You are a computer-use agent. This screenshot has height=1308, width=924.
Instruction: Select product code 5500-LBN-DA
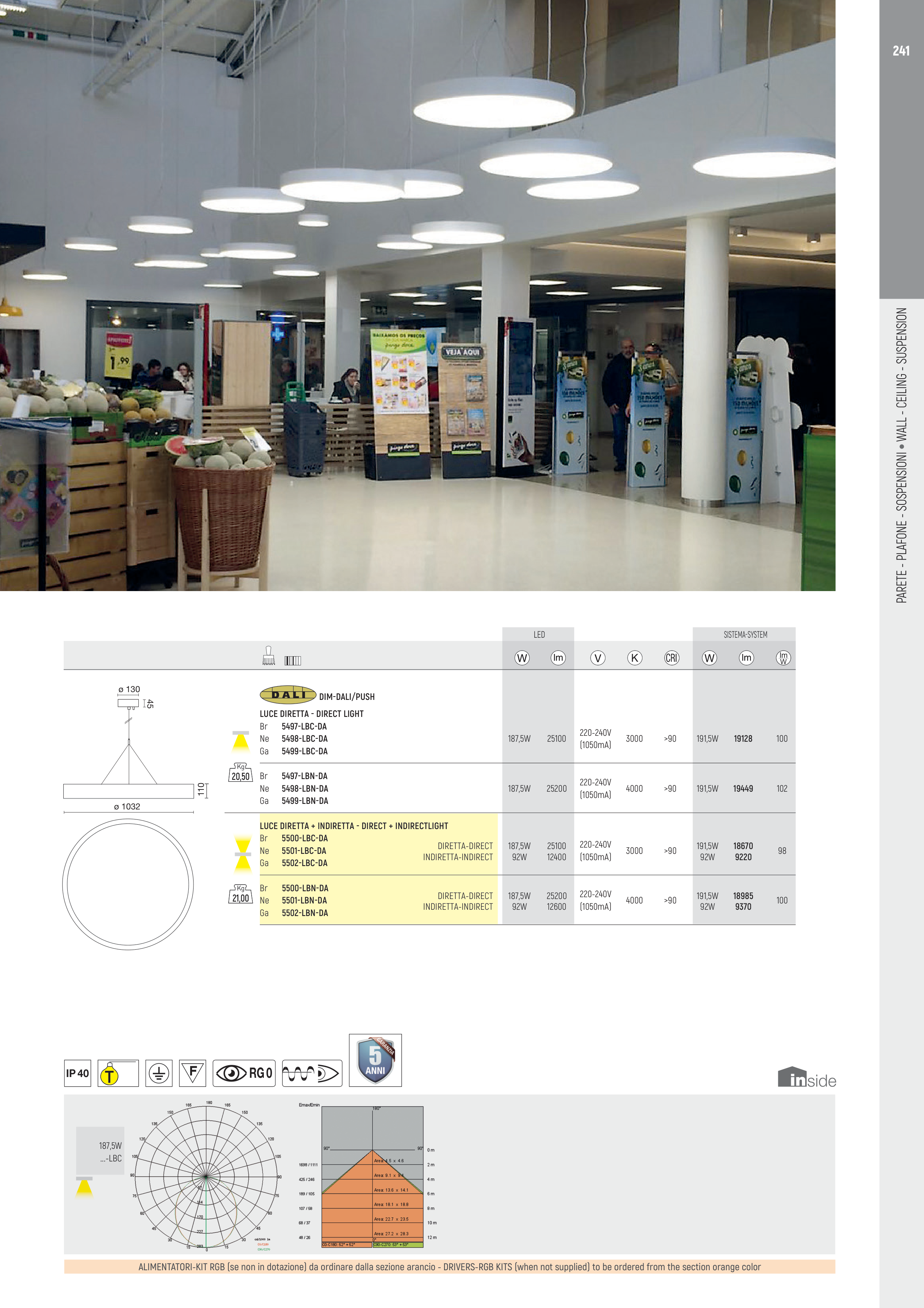click(x=305, y=888)
